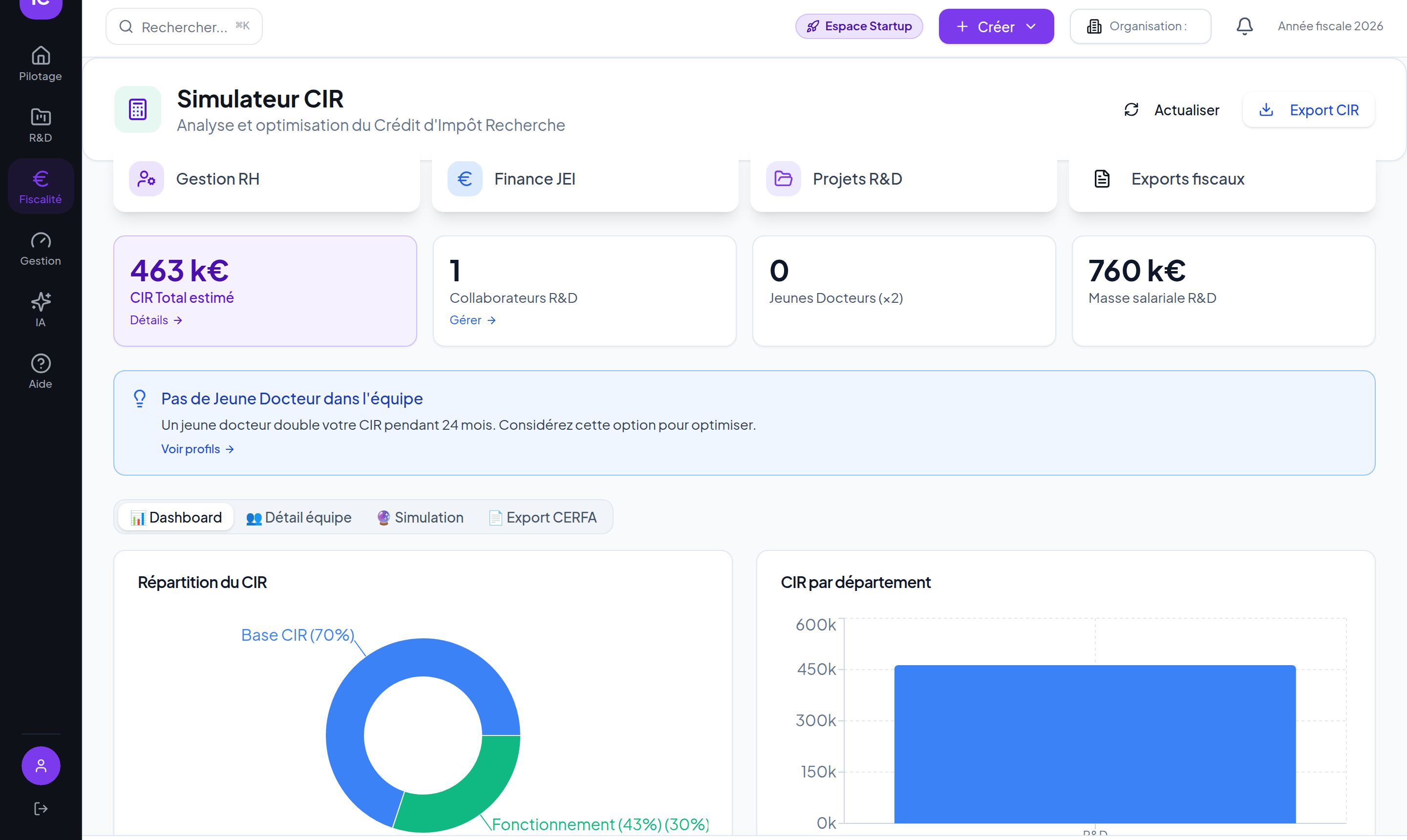Click the search magnifier icon
Image resolution: width=1407 pixels, height=840 pixels.
coord(126,26)
